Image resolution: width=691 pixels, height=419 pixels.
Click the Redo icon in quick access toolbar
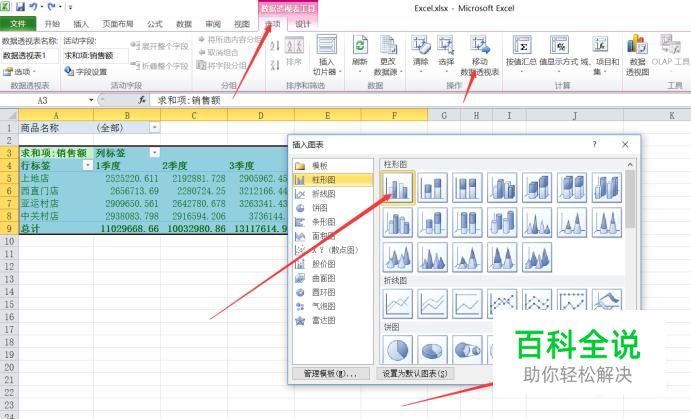click(52, 7)
